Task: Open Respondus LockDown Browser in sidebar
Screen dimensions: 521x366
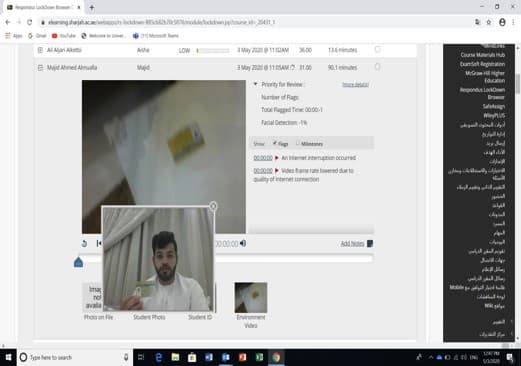Action: click(482, 94)
